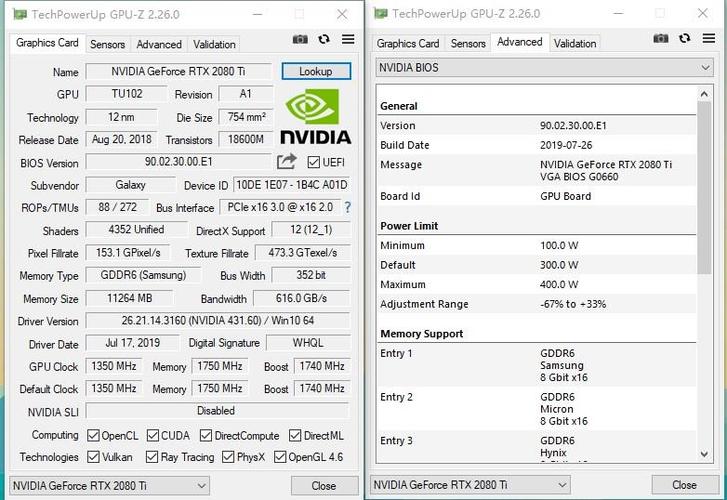Click the Memory Size field 11264 MB
This screenshot has width=727, height=500.
pos(130,298)
